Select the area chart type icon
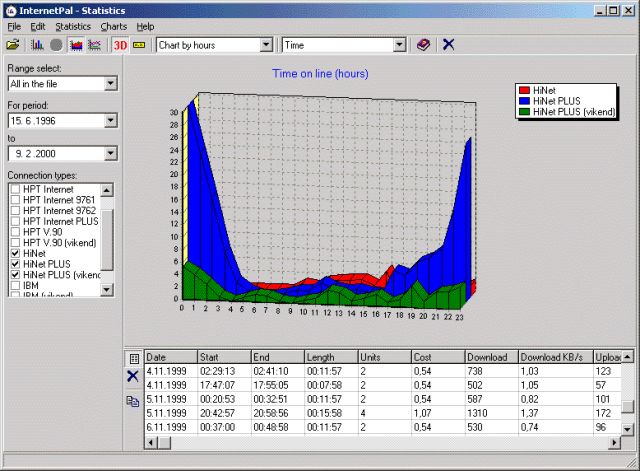Image resolution: width=640 pixels, height=471 pixels. (x=76, y=45)
